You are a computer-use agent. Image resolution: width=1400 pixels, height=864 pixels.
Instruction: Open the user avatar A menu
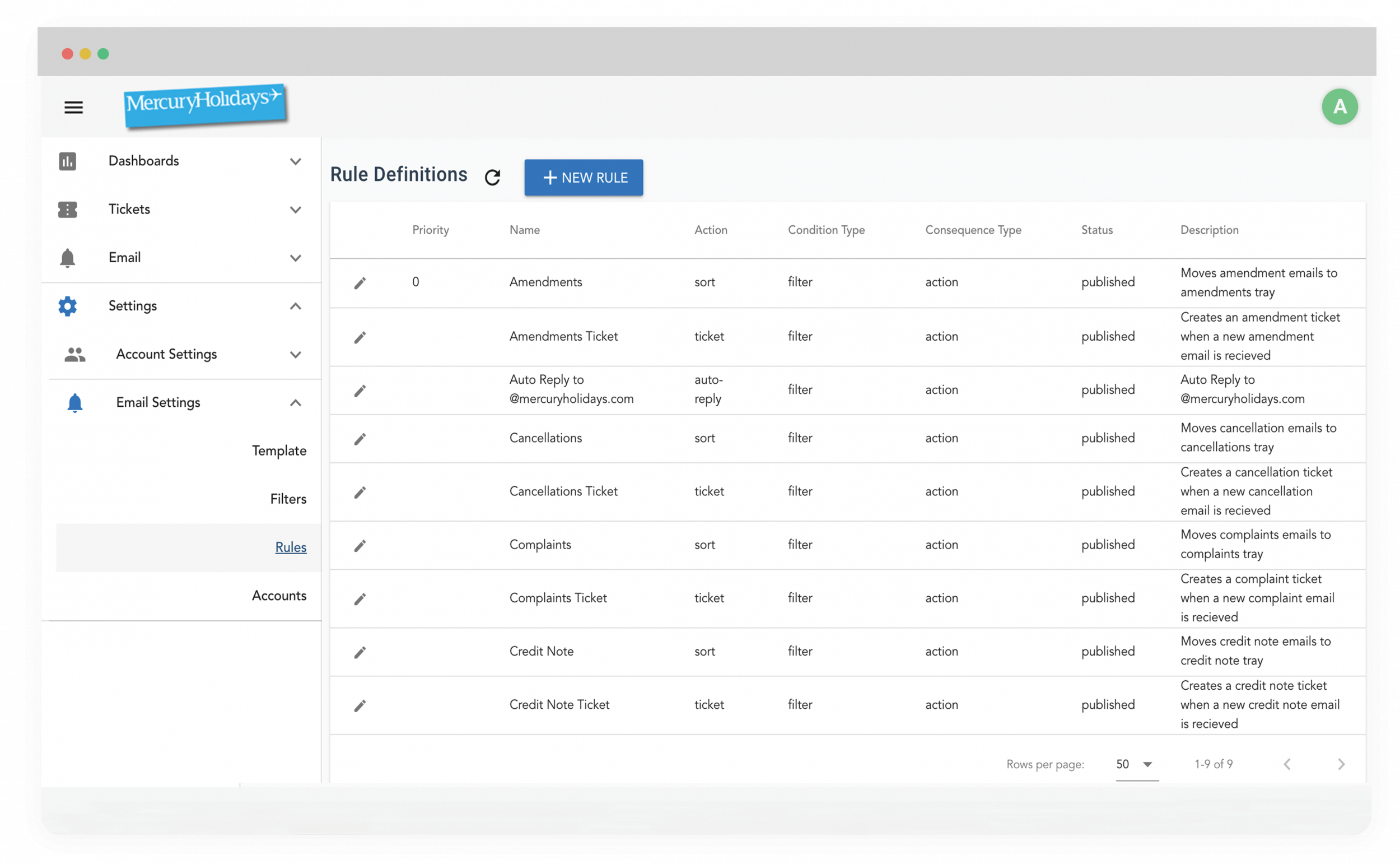pos(1339,107)
